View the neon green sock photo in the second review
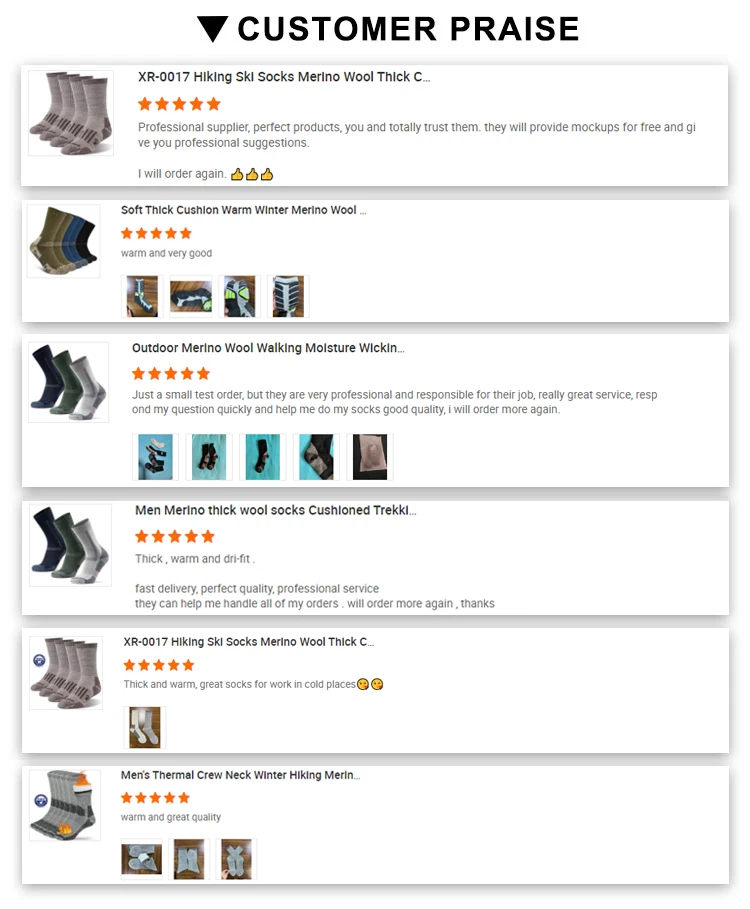The width and height of the screenshot is (750, 909). click(x=239, y=296)
